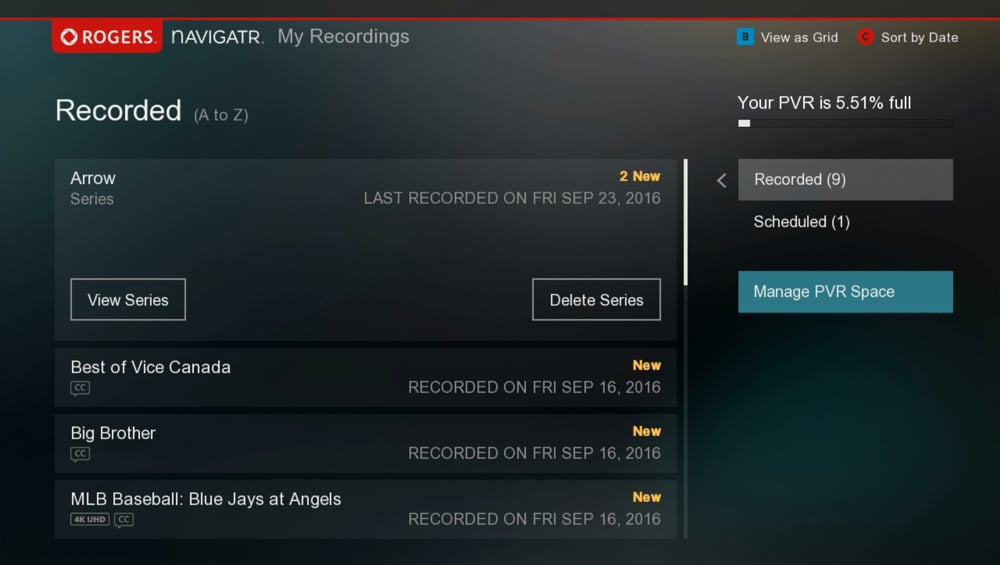The width and height of the screenshot is (1000, 565).
Task: Click LAST RECORDED ON FRI SEP 23, 2016
Action: pos(512,198)
